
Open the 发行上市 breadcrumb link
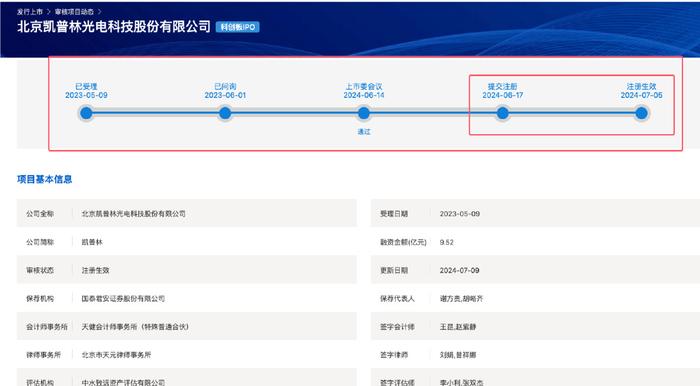coord(30,12)
